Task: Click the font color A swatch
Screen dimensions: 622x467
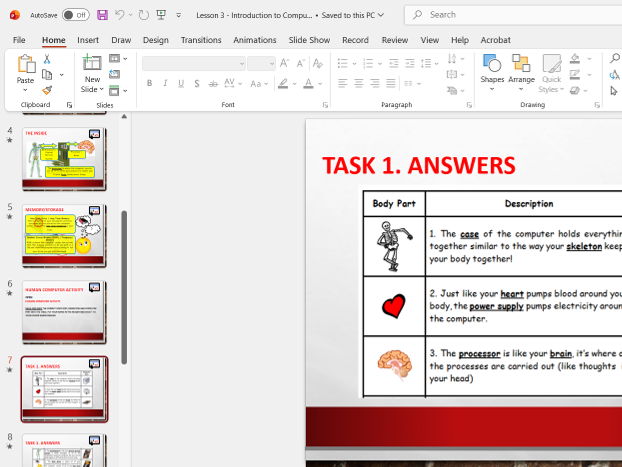Action: 308,83
